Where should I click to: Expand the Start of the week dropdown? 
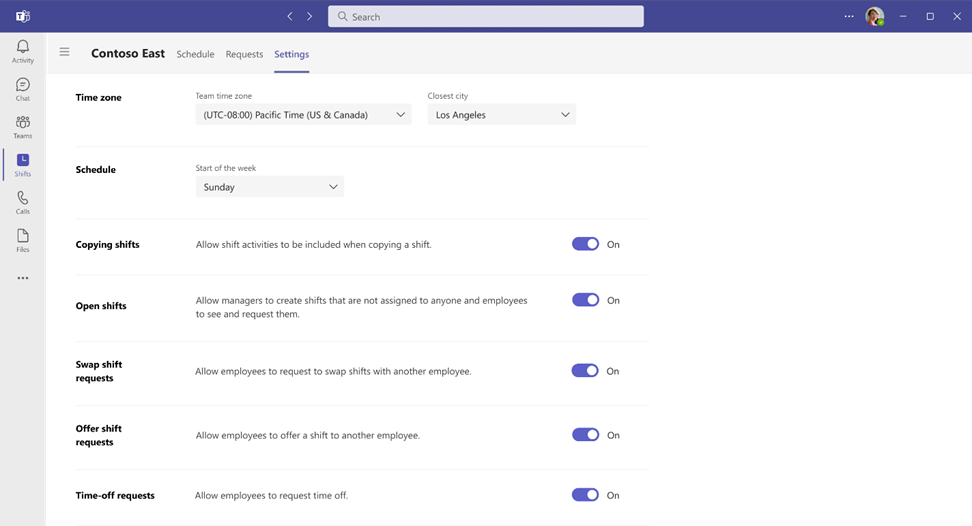click(269, 187)
